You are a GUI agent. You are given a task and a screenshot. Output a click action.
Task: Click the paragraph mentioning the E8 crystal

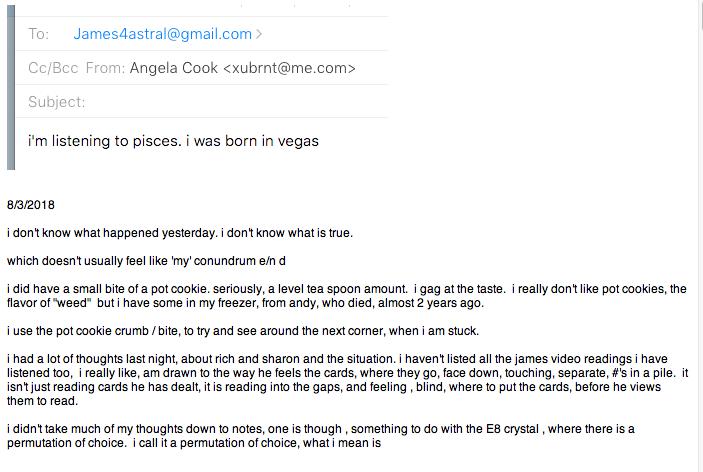click(321, 436)
